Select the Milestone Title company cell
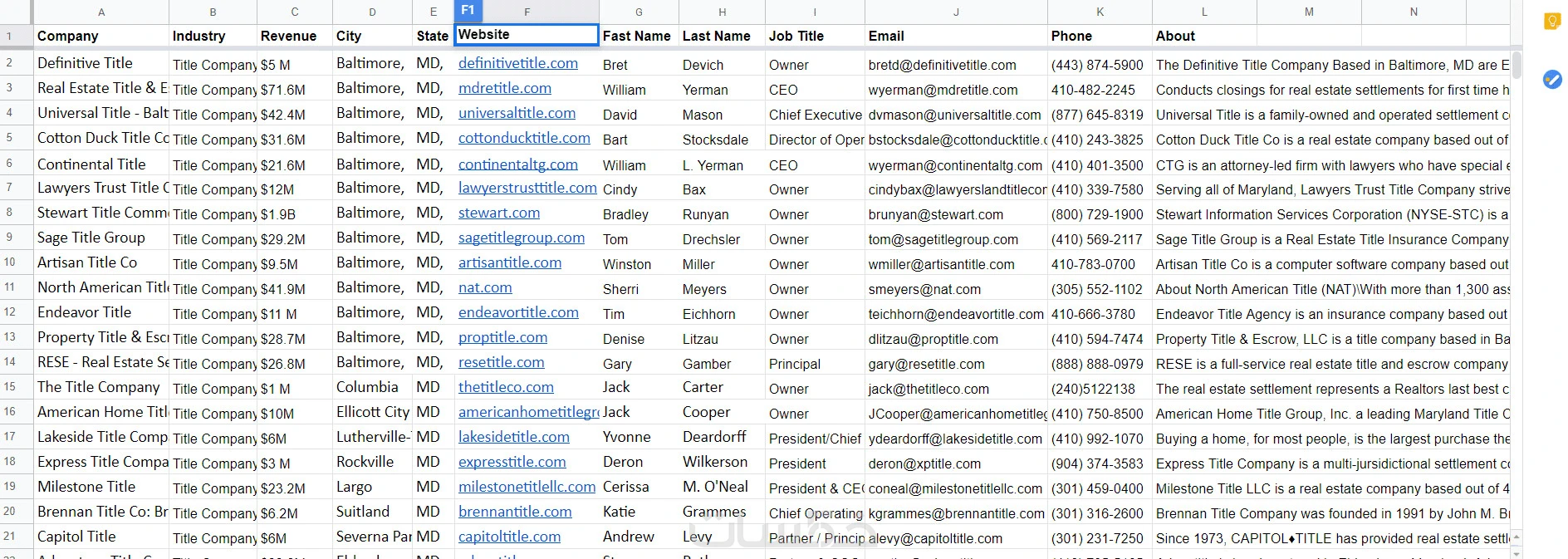Screen dimensions: 1568x559 tap(101, 487)
